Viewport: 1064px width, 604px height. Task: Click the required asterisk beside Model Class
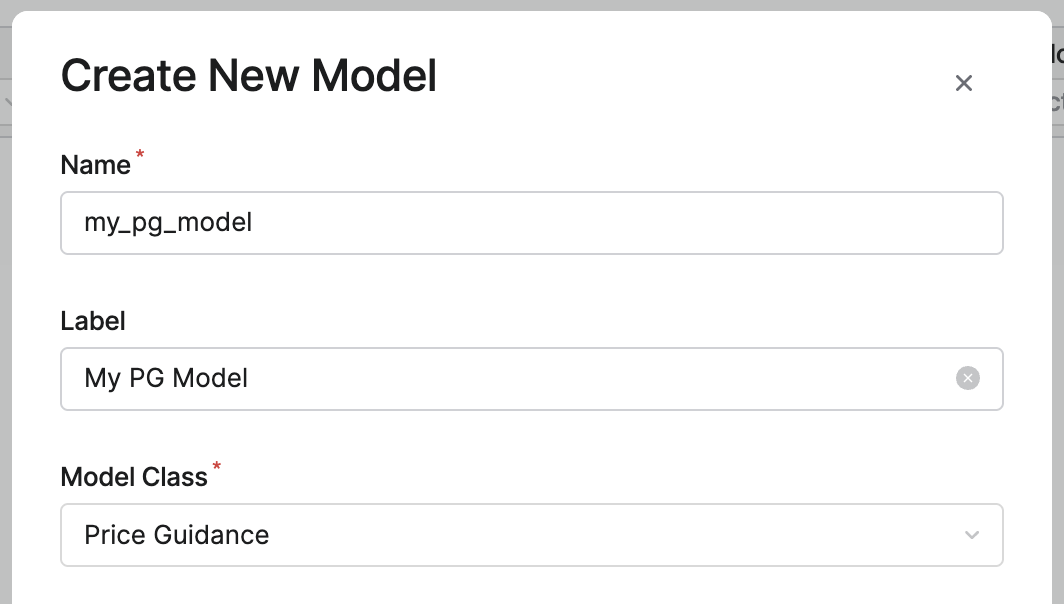216,466
